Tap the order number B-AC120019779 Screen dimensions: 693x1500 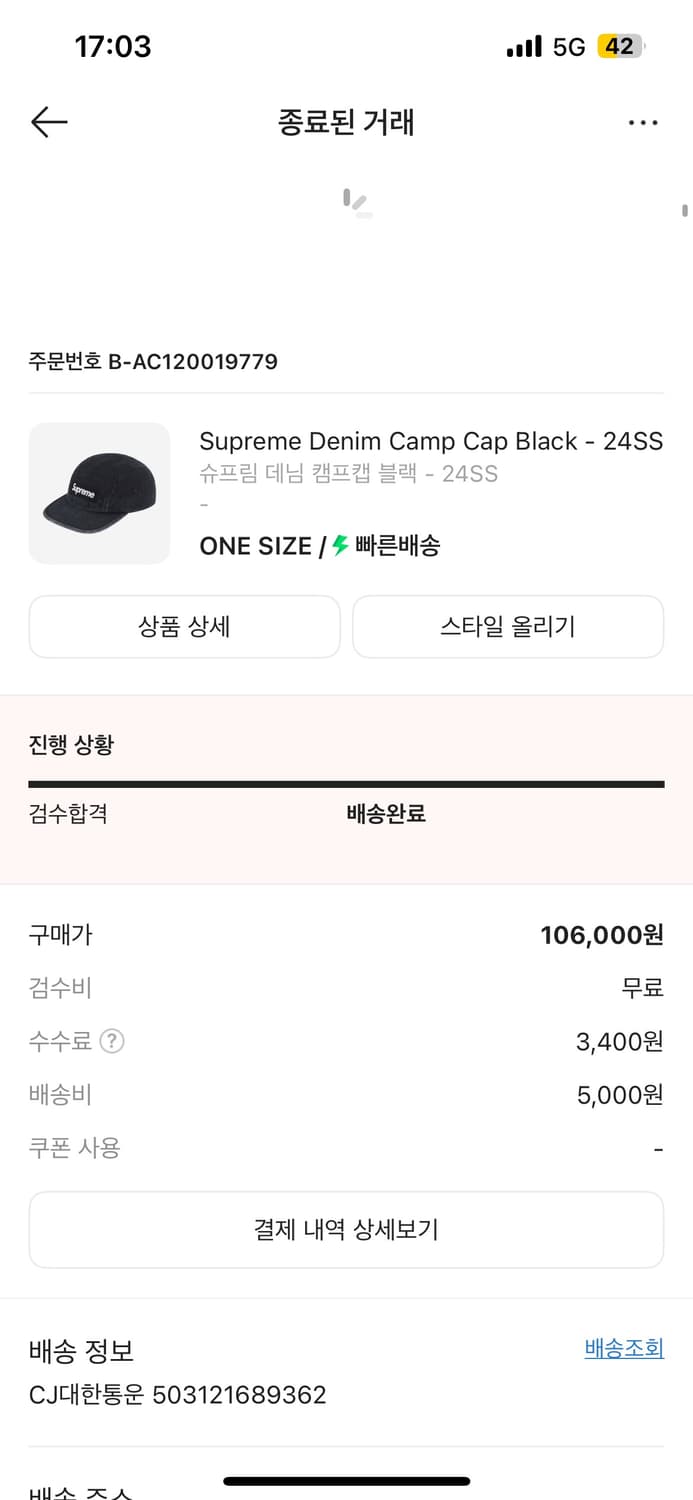point(153,361)
